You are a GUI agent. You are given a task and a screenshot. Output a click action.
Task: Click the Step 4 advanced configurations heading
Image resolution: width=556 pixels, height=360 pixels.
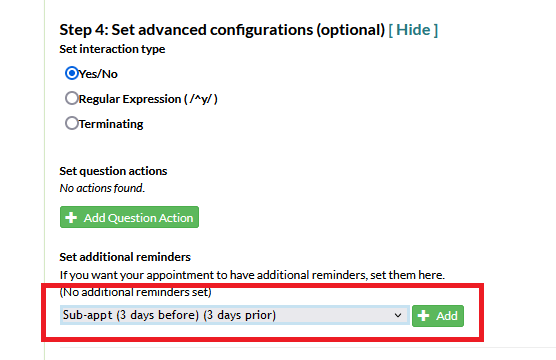coord(222,30)
